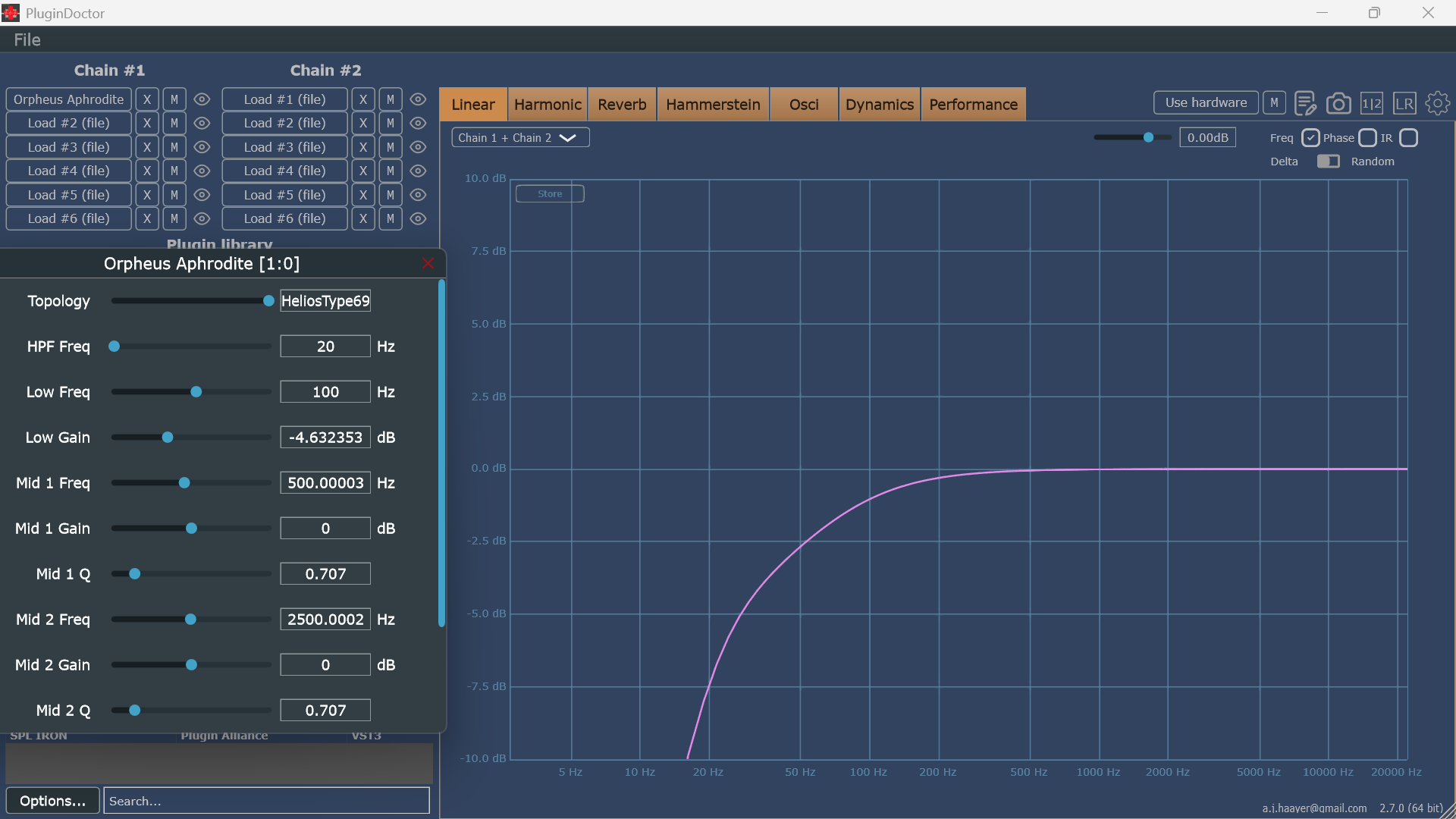This screenshot has height=819, width=1456.
Task: Click the M button beside Use hardware
Action: point(1274,102)
